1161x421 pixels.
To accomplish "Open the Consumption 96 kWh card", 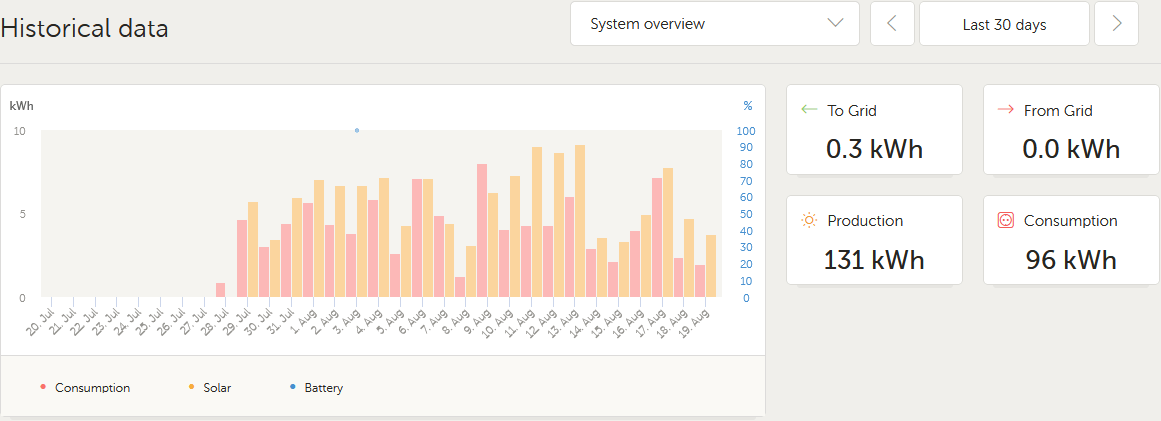I will click(1070, 240).
